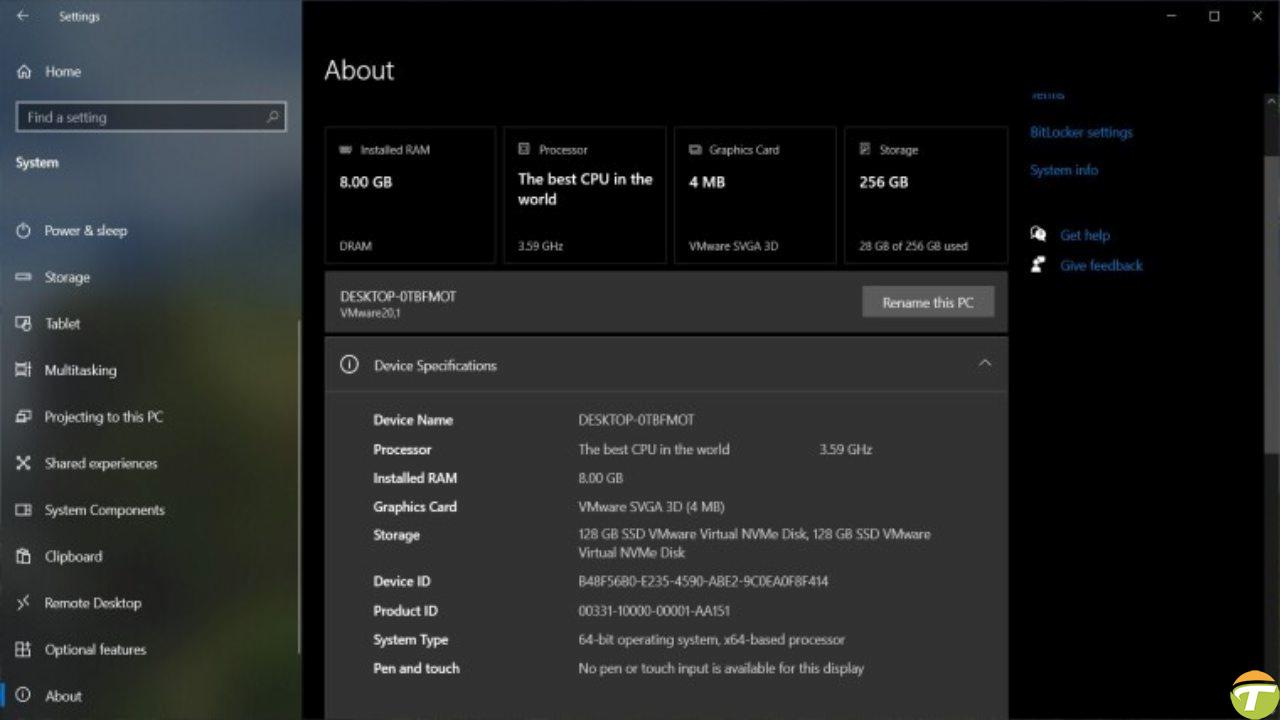Click the Installed RAM card icon
This screenshot has height=720, width=1280.
pyautogui.click(x=346, y=150)
